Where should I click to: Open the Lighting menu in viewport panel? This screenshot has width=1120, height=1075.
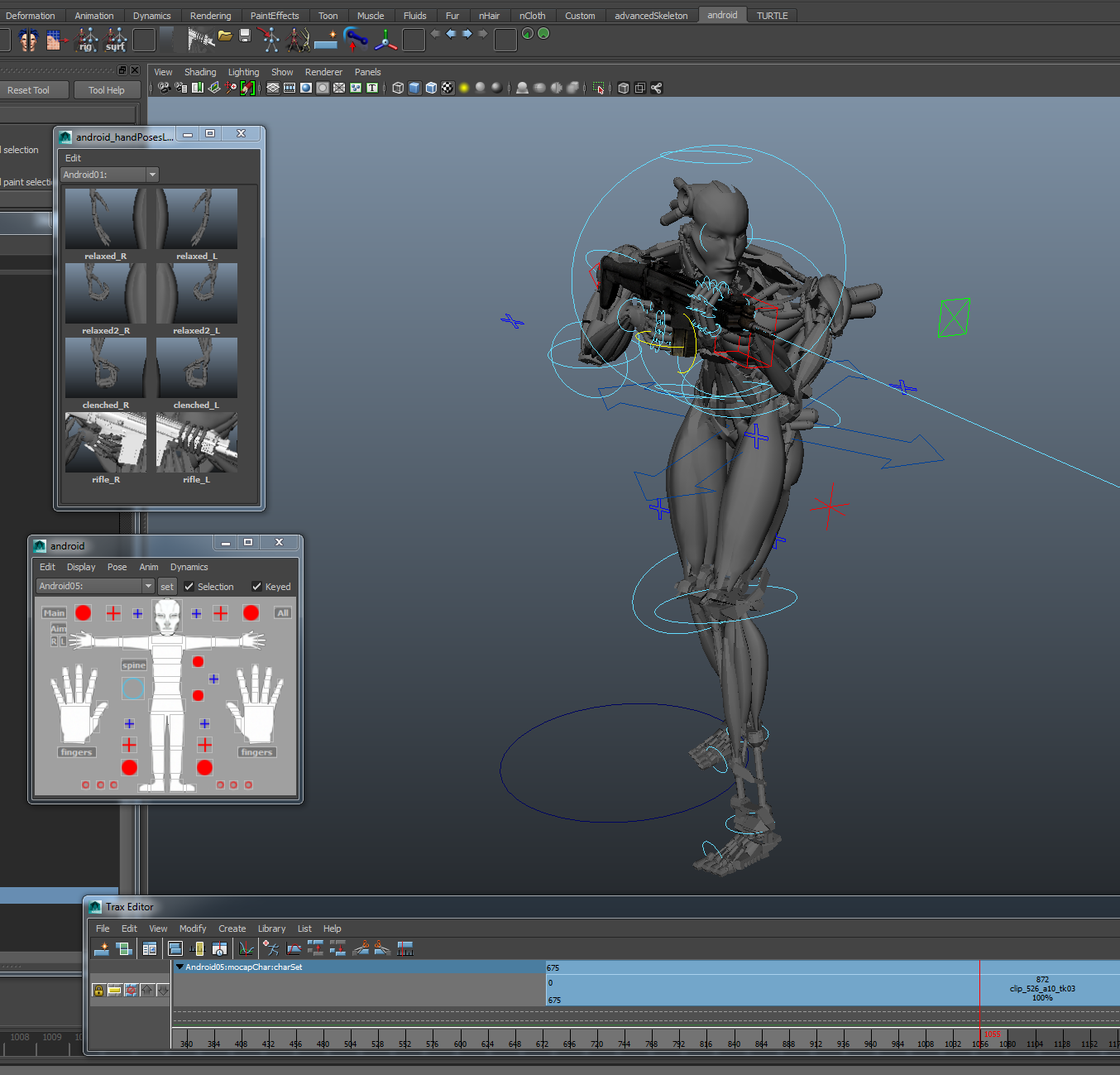point(243,72)
